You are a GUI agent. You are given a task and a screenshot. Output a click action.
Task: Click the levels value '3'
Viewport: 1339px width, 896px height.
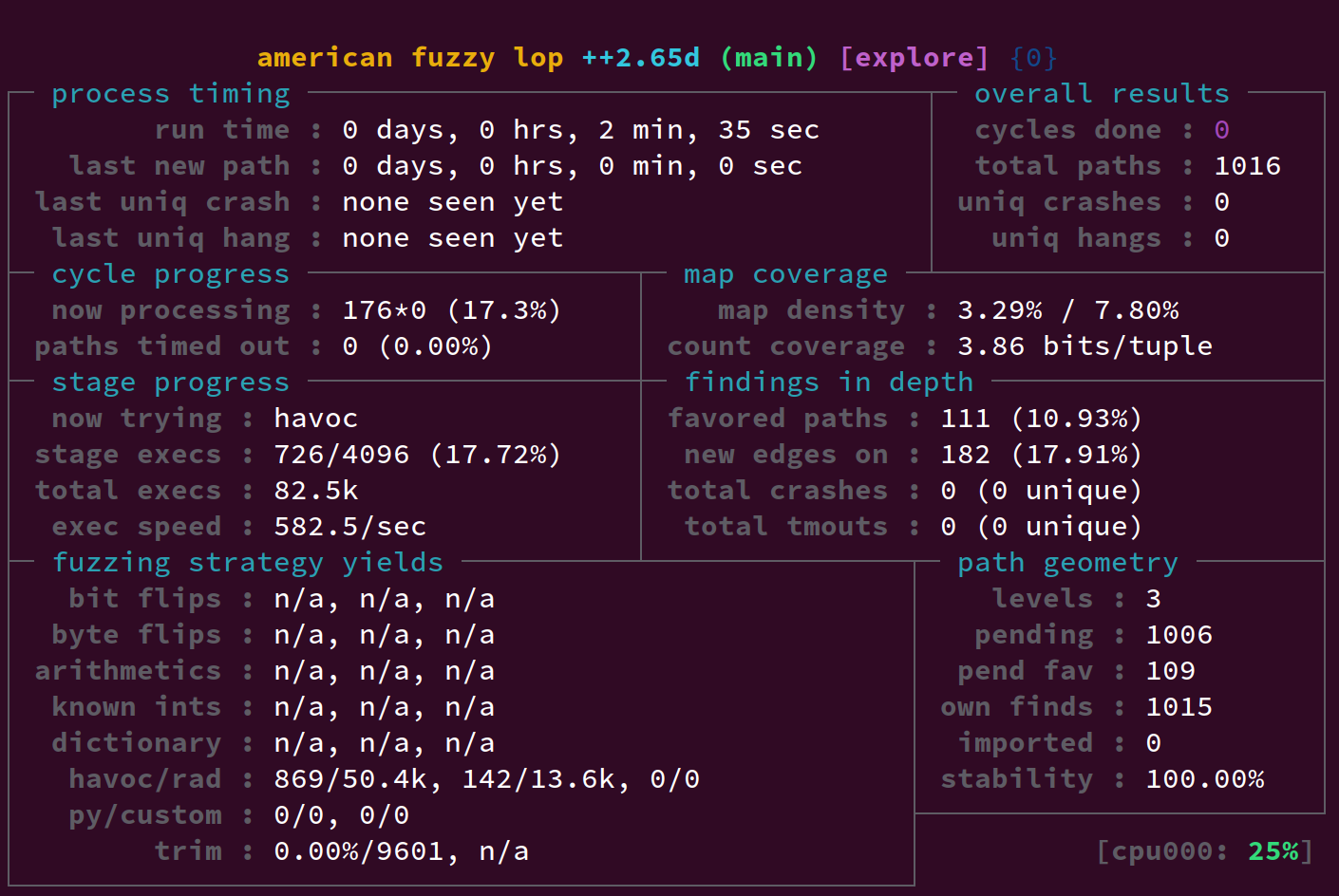click(1153, 599)
